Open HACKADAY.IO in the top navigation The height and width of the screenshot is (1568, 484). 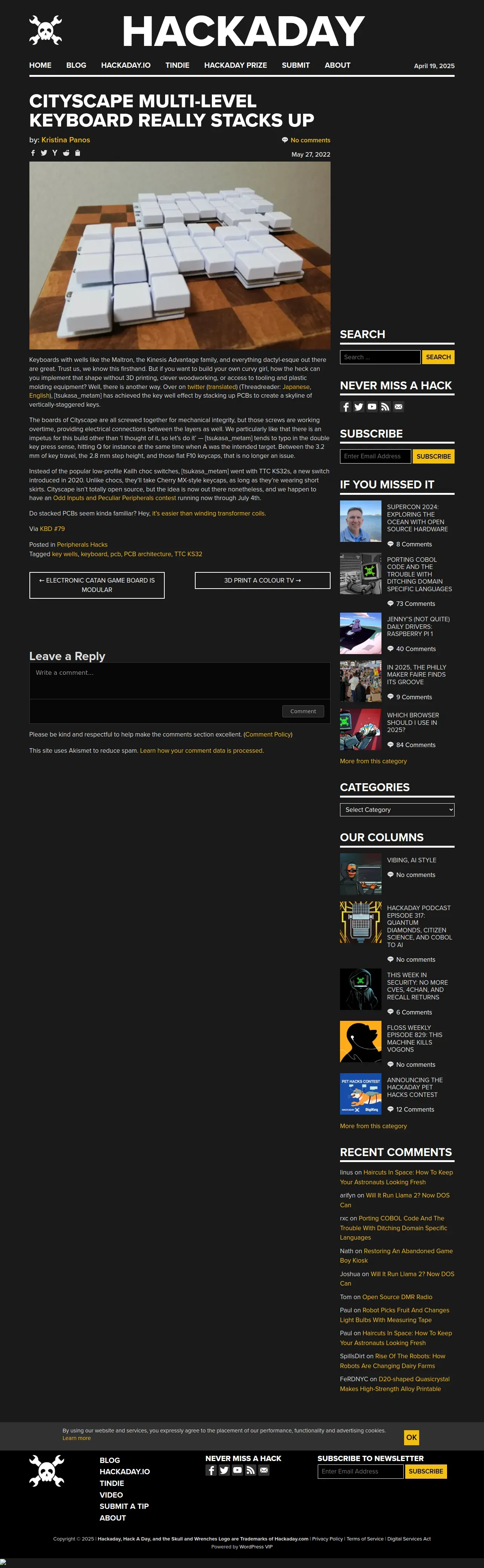[x=126, y=65]
